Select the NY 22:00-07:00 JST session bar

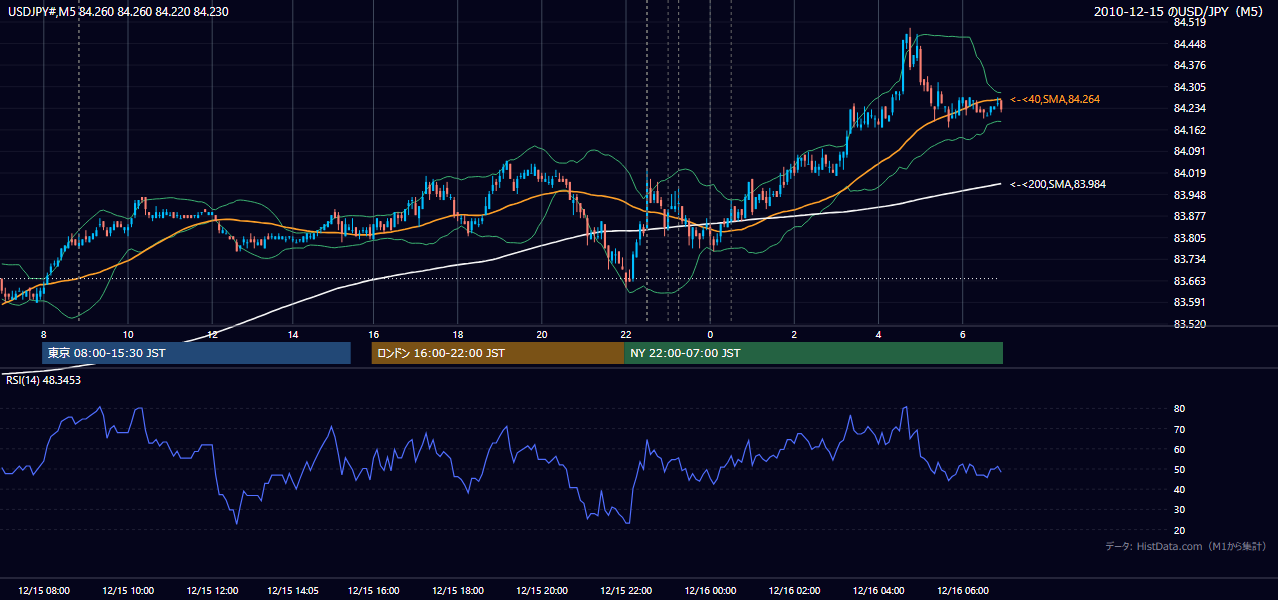[813, 353]
